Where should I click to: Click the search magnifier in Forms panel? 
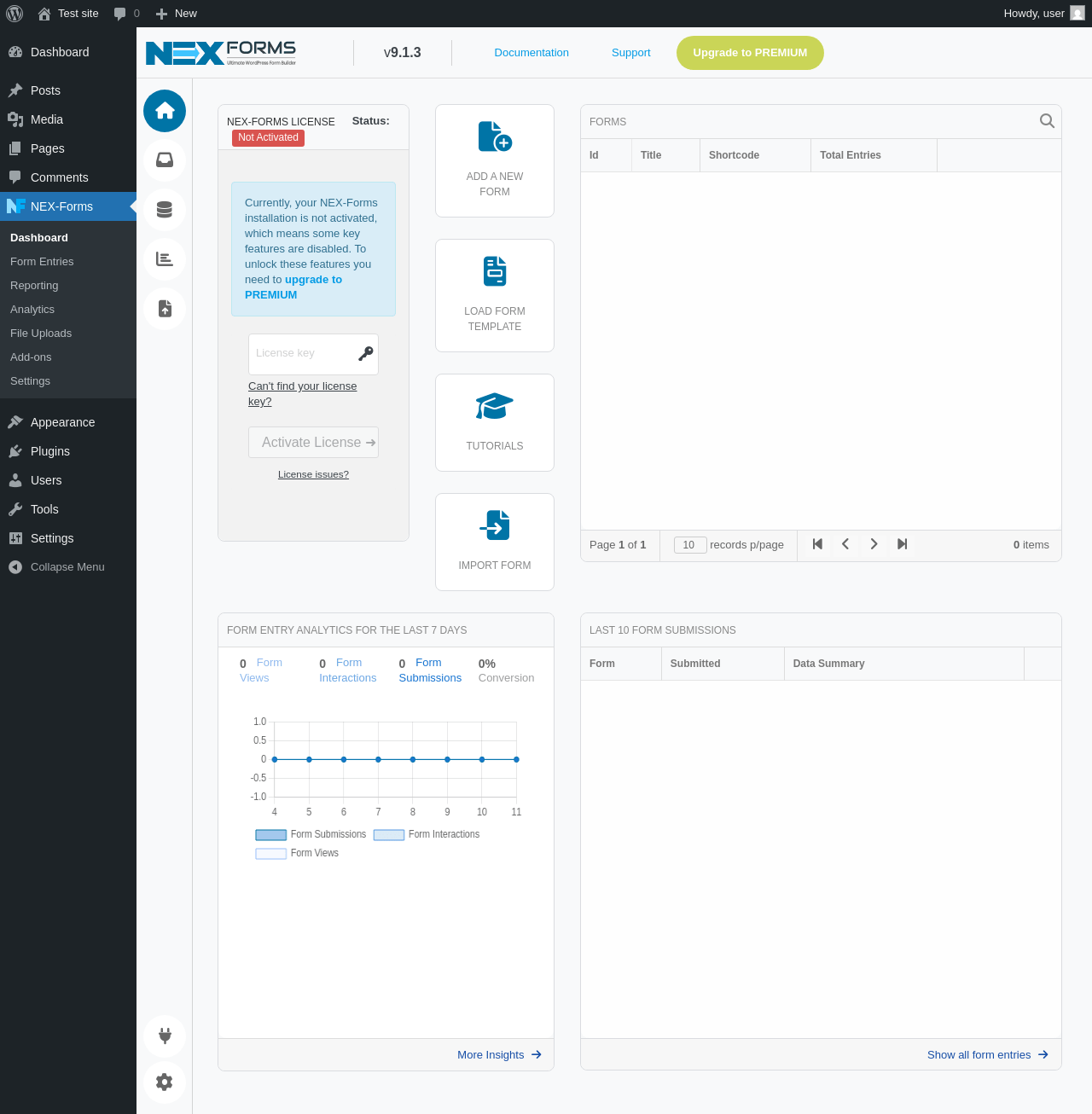coord(1047,121)
